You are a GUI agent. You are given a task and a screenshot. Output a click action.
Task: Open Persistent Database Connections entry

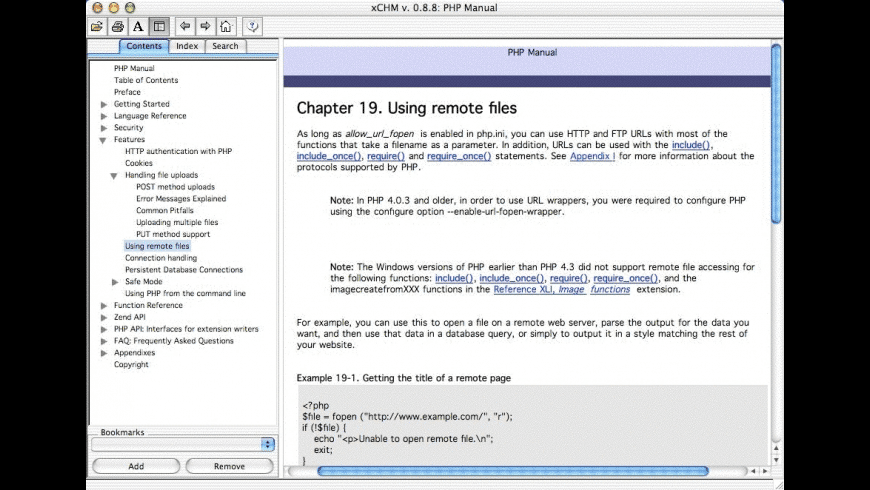pyautogui.click(x=184, y=270)
